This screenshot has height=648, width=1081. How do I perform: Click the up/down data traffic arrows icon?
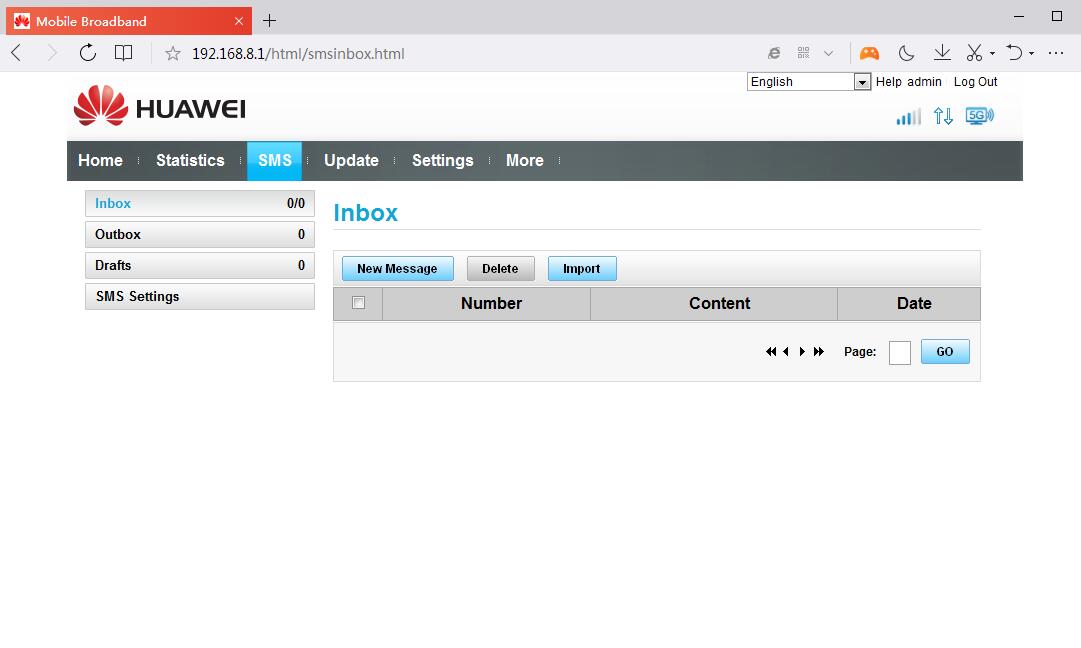click(x=943, y=116)
